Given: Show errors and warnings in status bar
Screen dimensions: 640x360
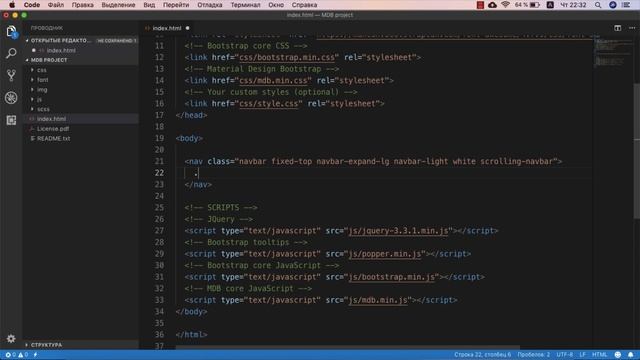Looking at the screenshot, I should tap(16, 355).
